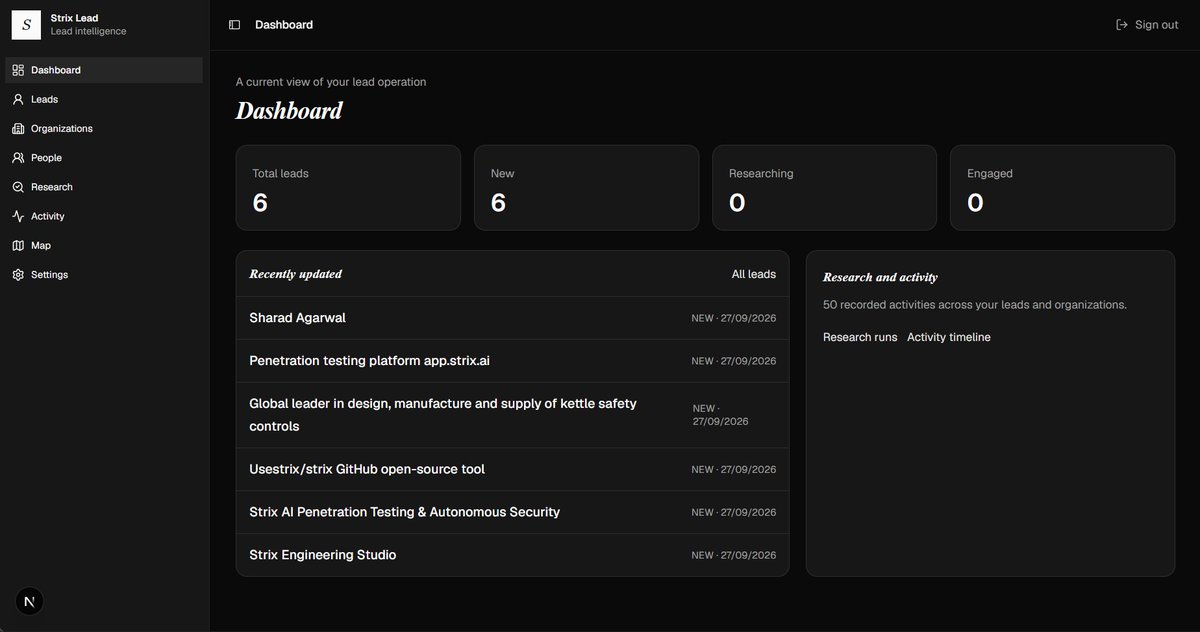Click the People group icon in sidebar
Image resolution: width=1200 pixels, height=632 pixels.
tap(18, 157)
